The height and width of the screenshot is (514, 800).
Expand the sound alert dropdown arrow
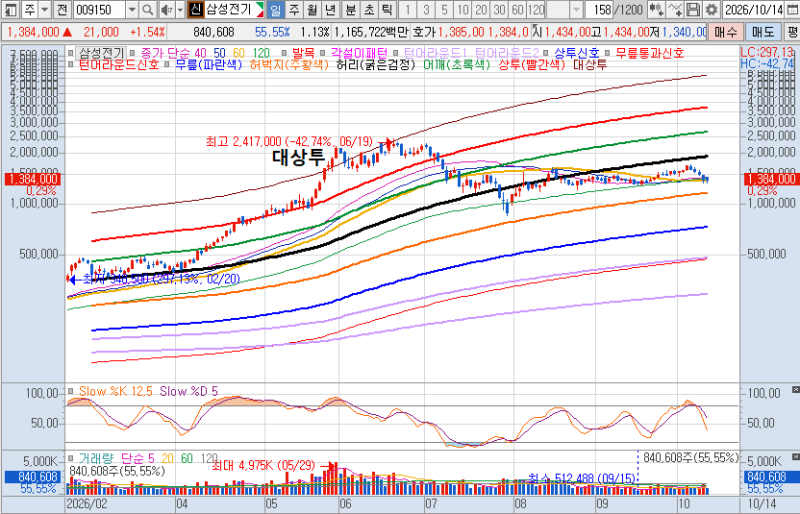(x=180, y=9)
